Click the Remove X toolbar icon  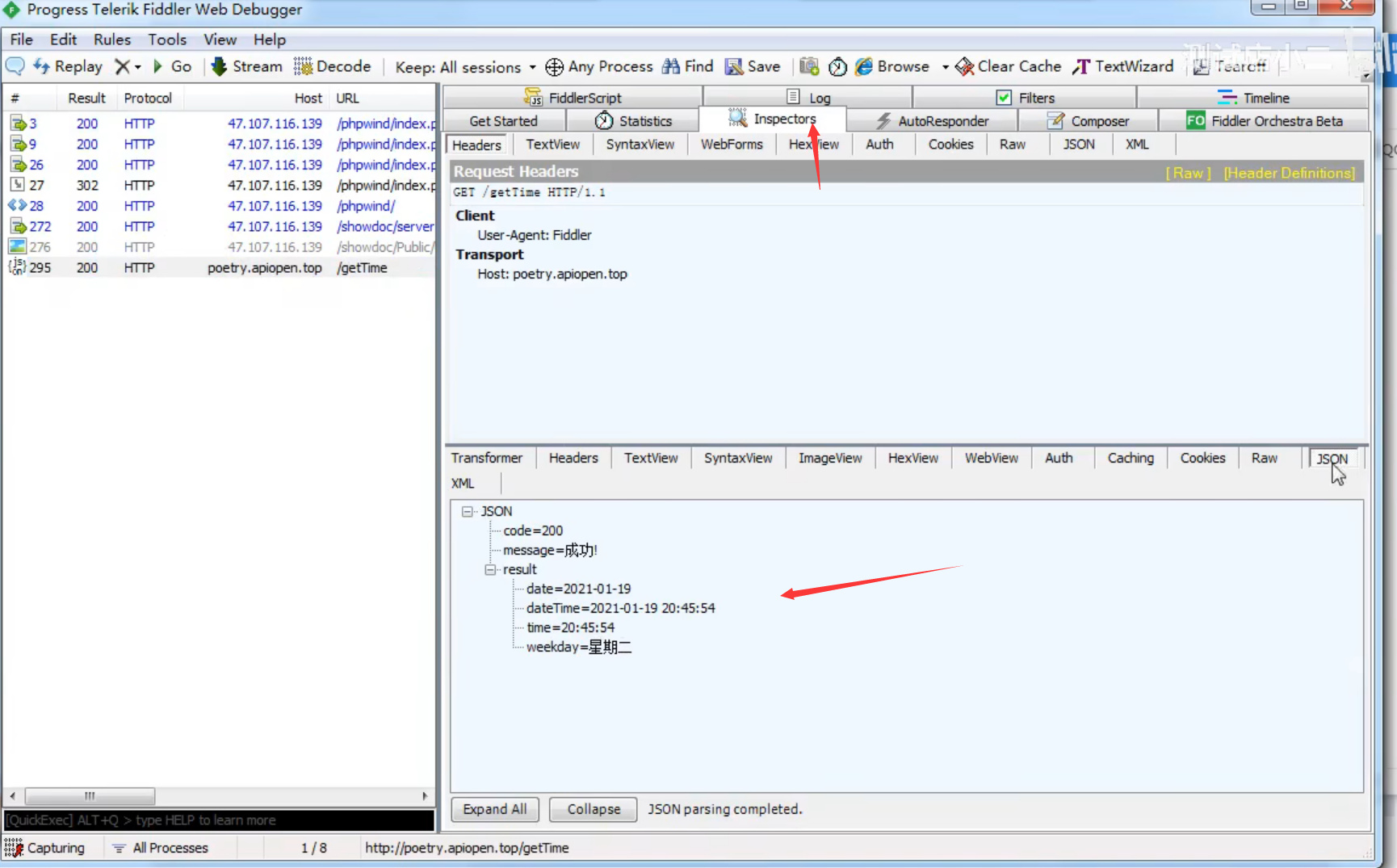tap(122, 66)
